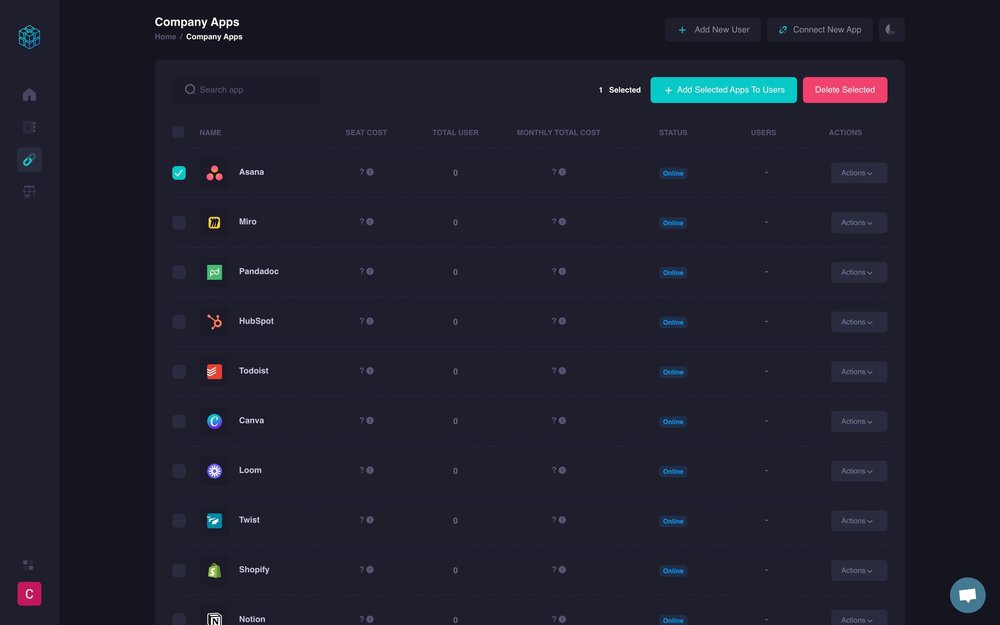Open the chat bubble in bottom right

coord(967,593)
